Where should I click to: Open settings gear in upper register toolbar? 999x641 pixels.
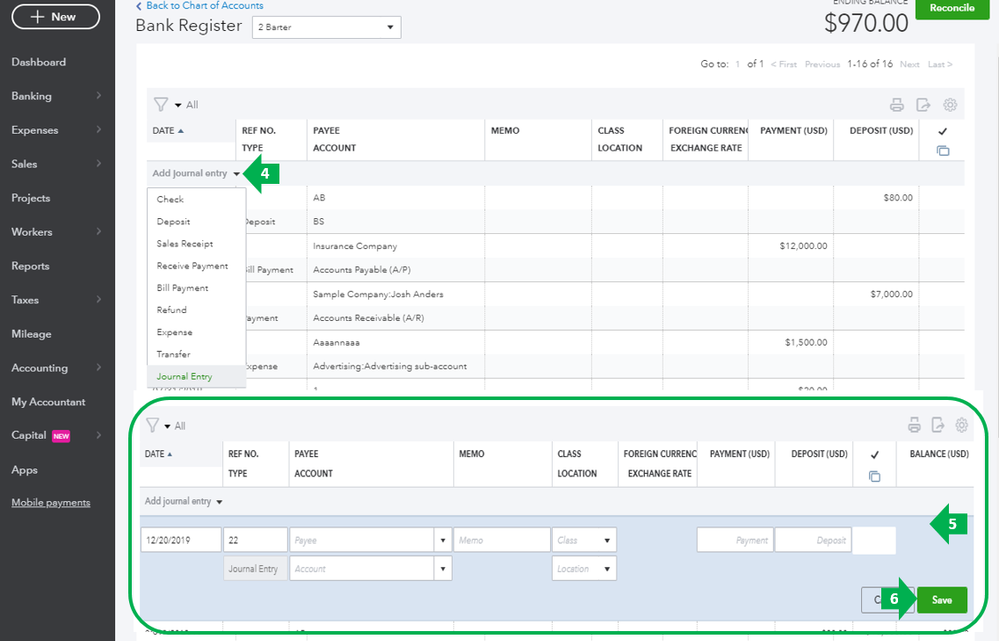(950, 105)
